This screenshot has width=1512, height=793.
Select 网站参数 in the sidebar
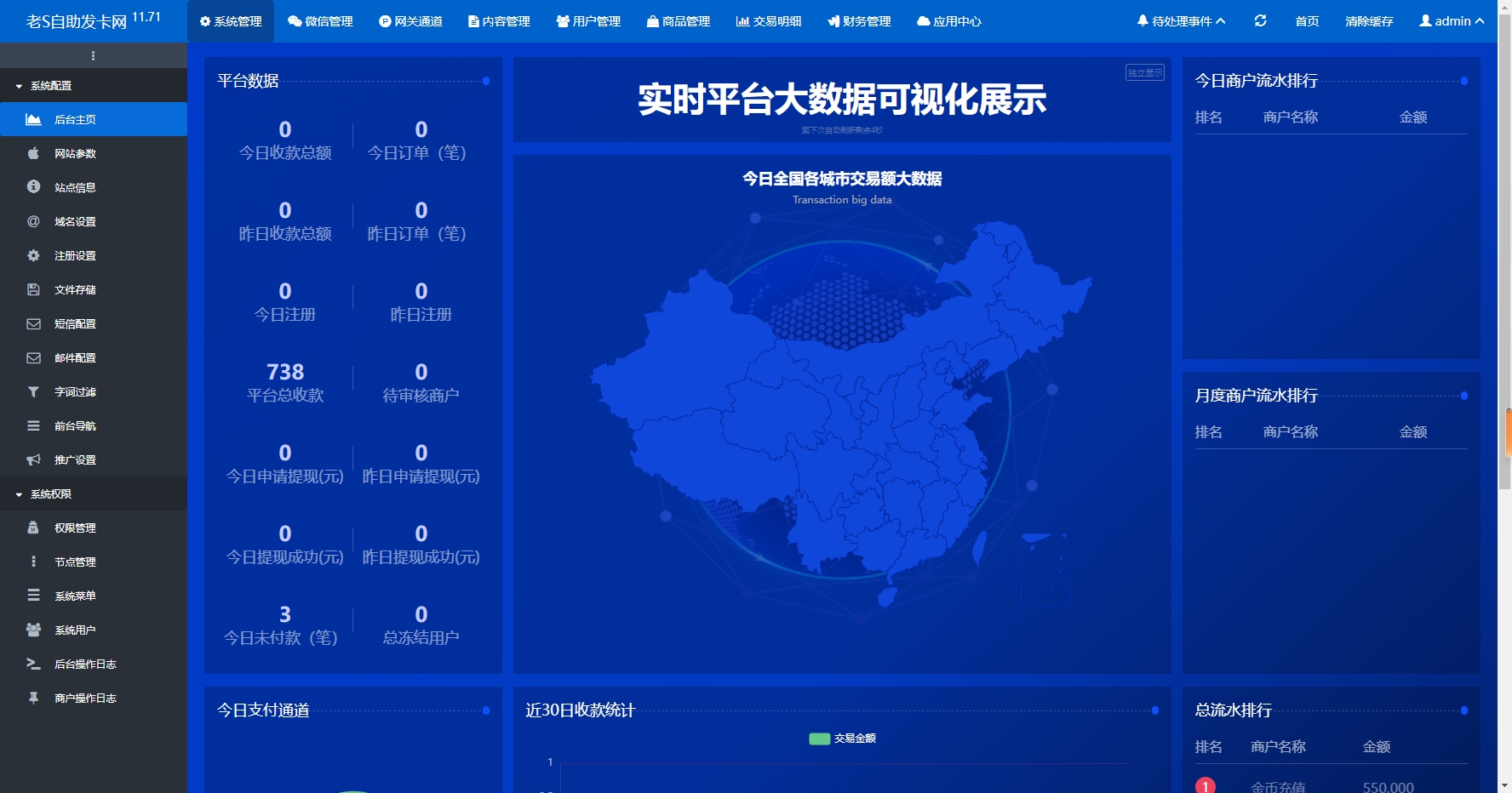coord(94,153)
